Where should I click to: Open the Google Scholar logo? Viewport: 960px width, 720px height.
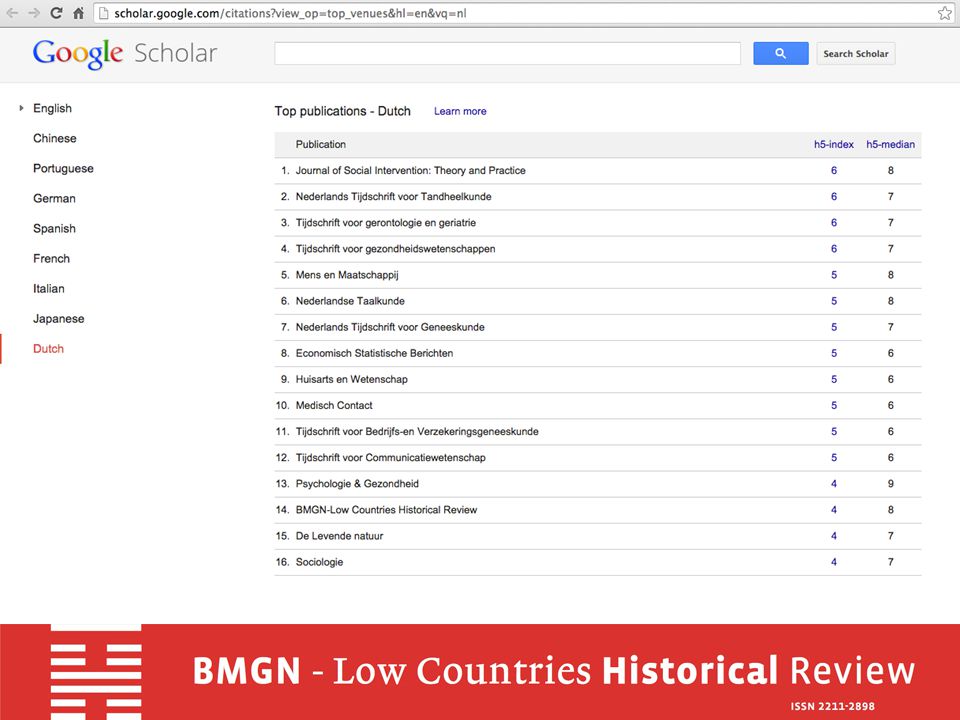pyautogui.click(x=125, y=54)
